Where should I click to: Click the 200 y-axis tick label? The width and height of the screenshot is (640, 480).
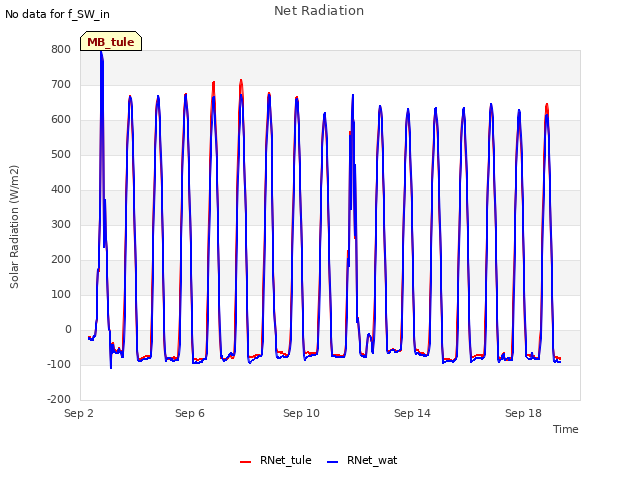click(61, 260)
